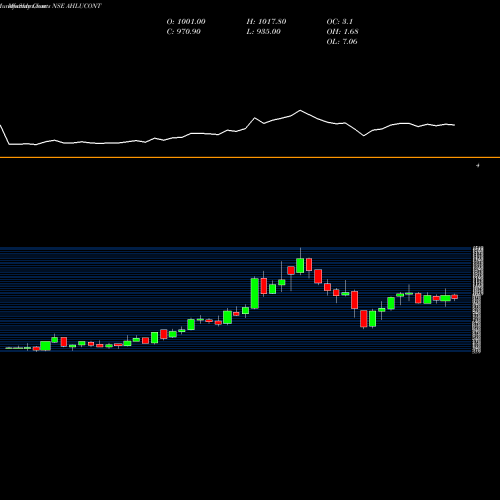The image size is (500, 500).
Task: Select the low price L: 935.00
Action: click(x=264, y=32)
